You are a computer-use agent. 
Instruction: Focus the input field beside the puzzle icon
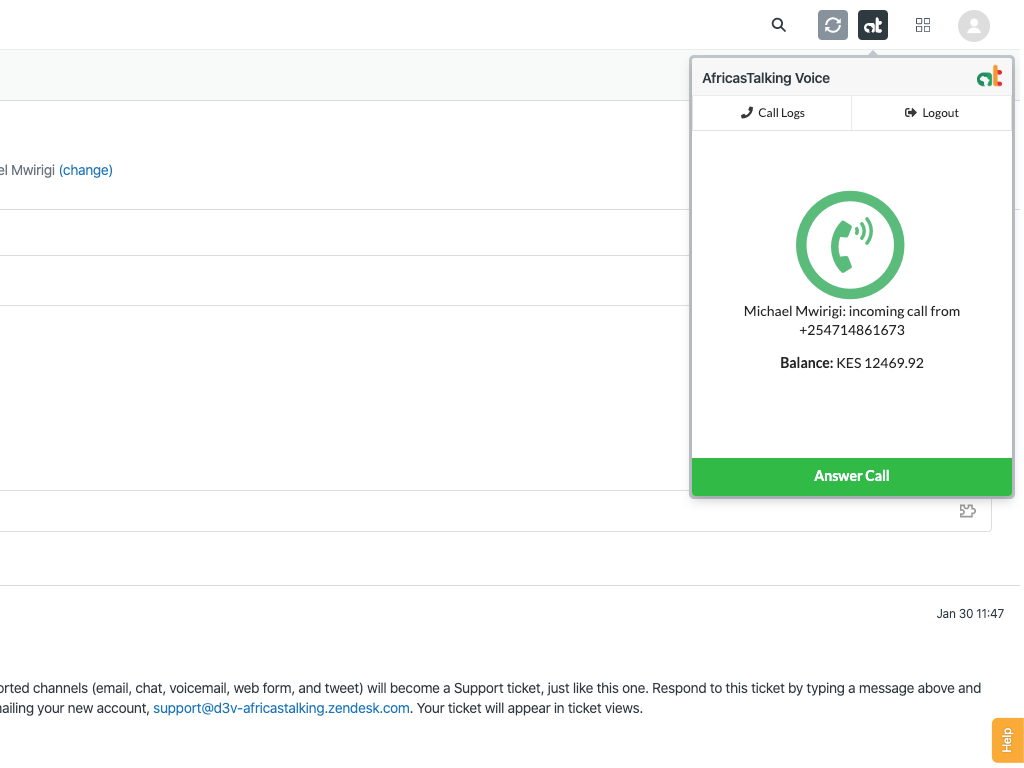coord(470,511)
